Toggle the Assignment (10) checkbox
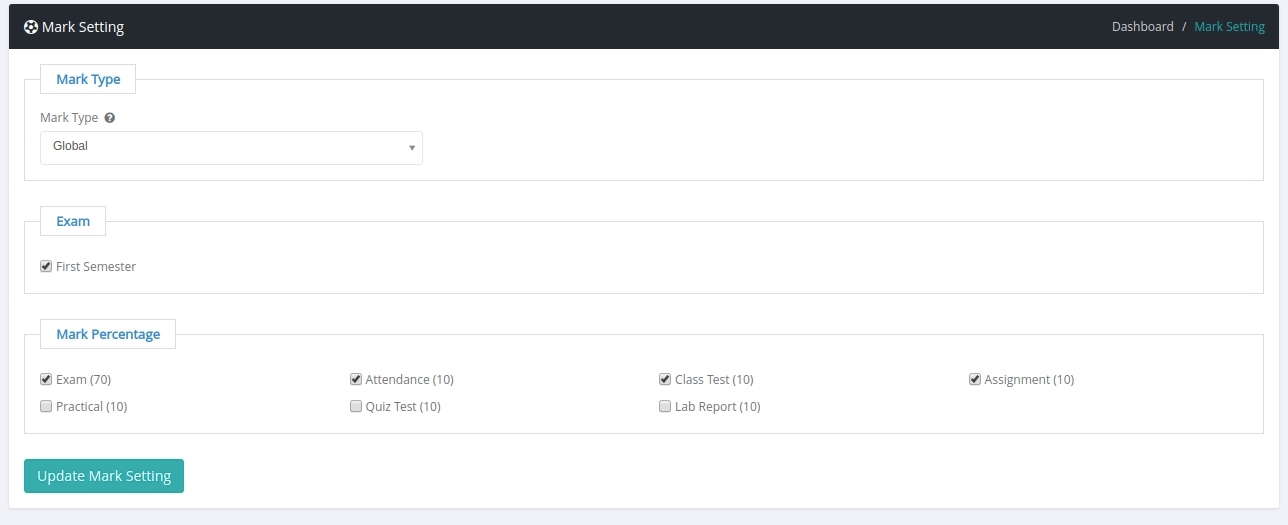Viewport: 1288px width, 525px height. coord(975,379)
